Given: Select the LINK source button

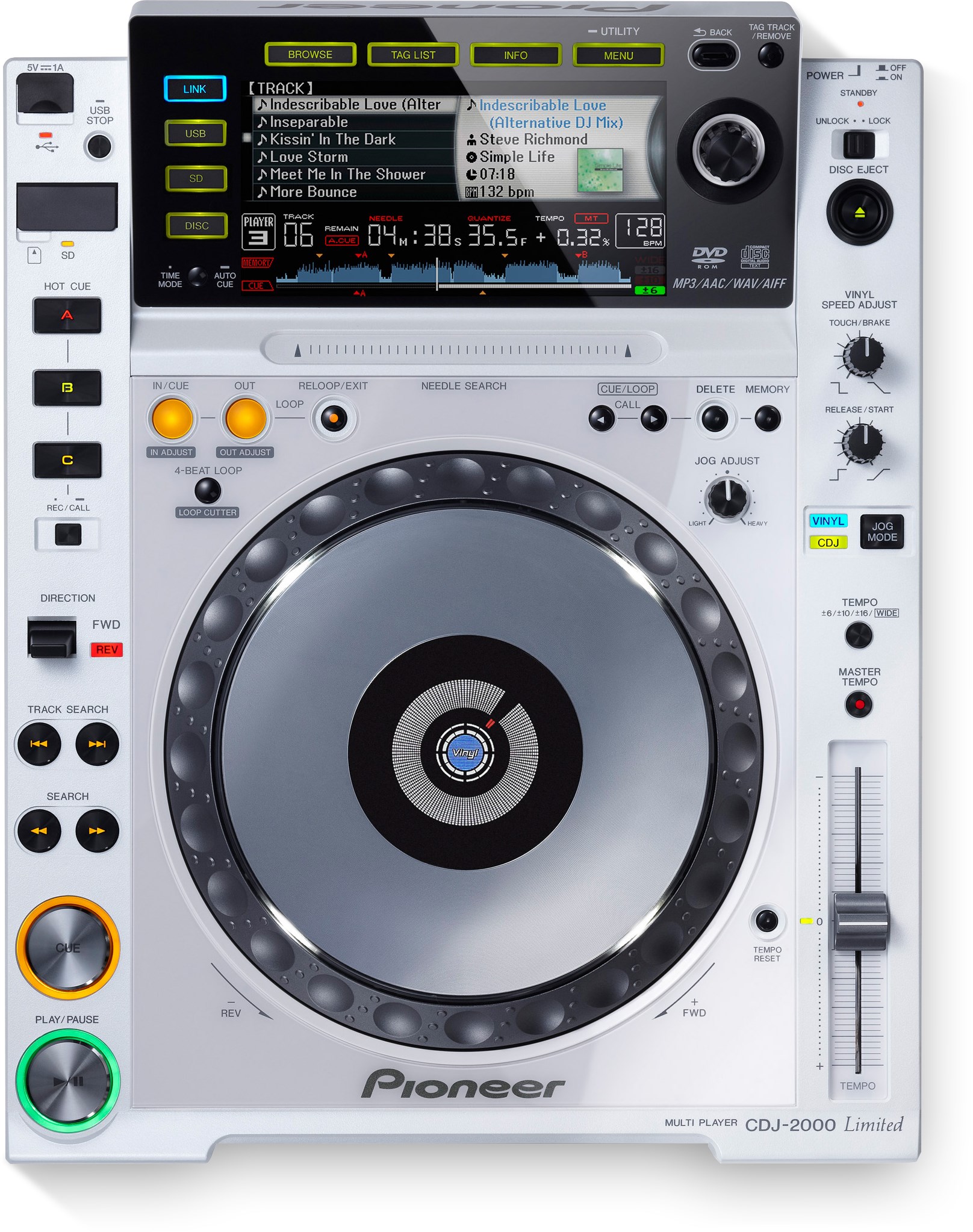Looking at the screenshot, I should pyautogui.click(x=194, y=89).
